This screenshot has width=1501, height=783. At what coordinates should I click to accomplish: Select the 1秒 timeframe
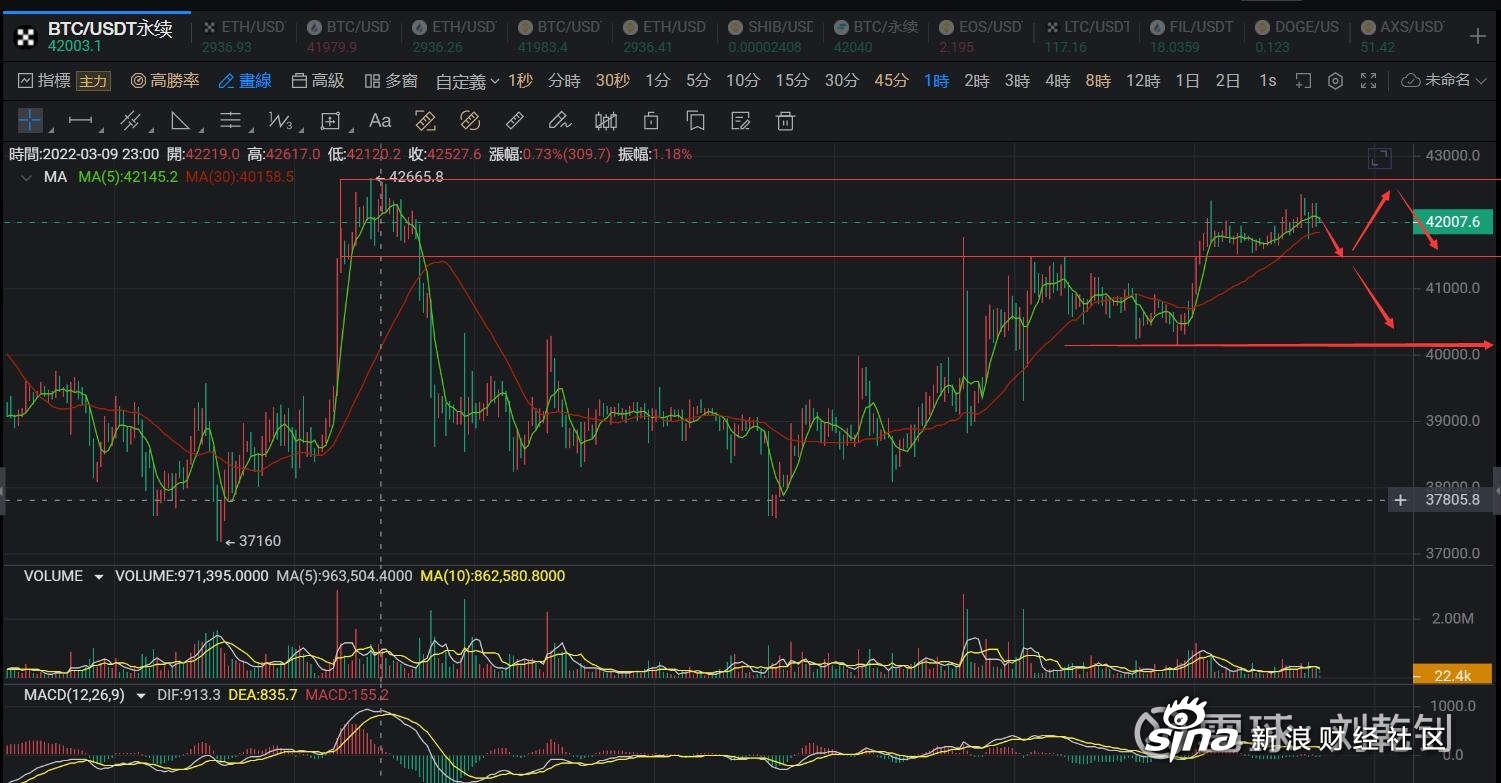point(520,80)
